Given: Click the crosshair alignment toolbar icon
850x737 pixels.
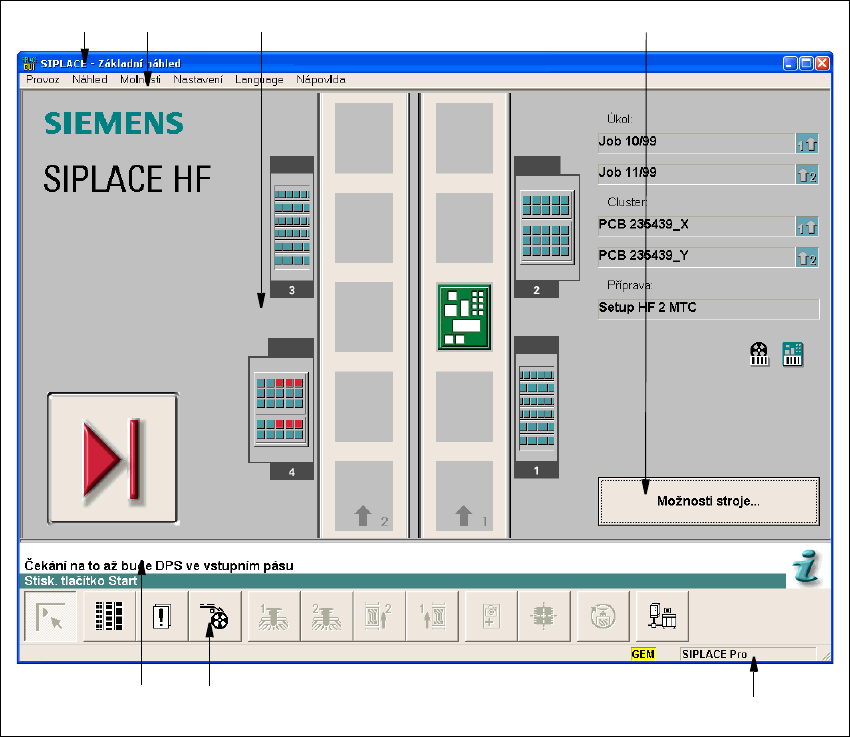Looking at the screenshot, I should pos(544,616).
